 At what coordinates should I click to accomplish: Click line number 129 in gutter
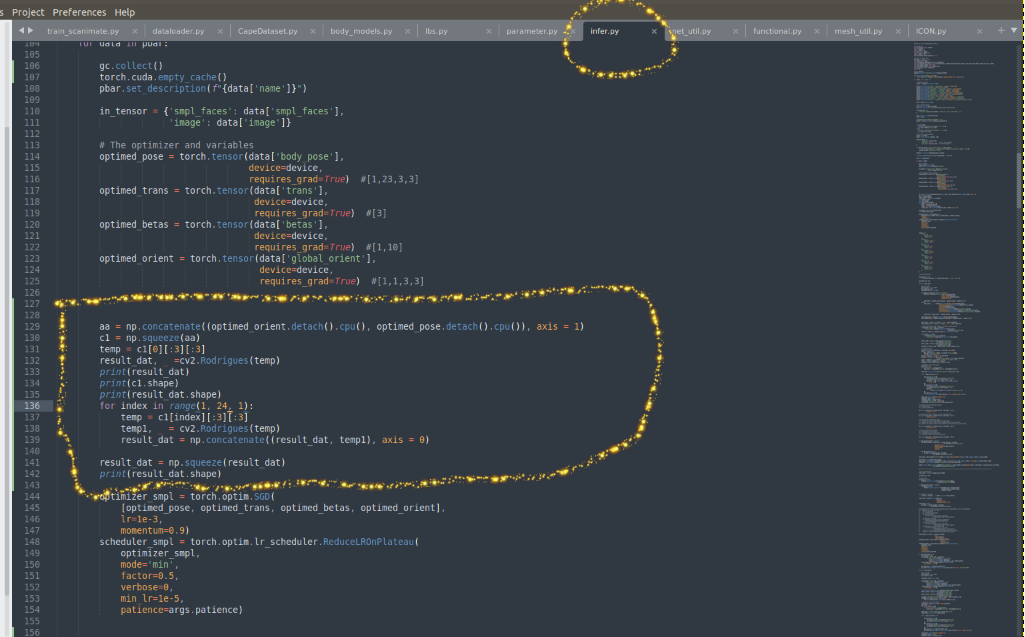[32, 326]
